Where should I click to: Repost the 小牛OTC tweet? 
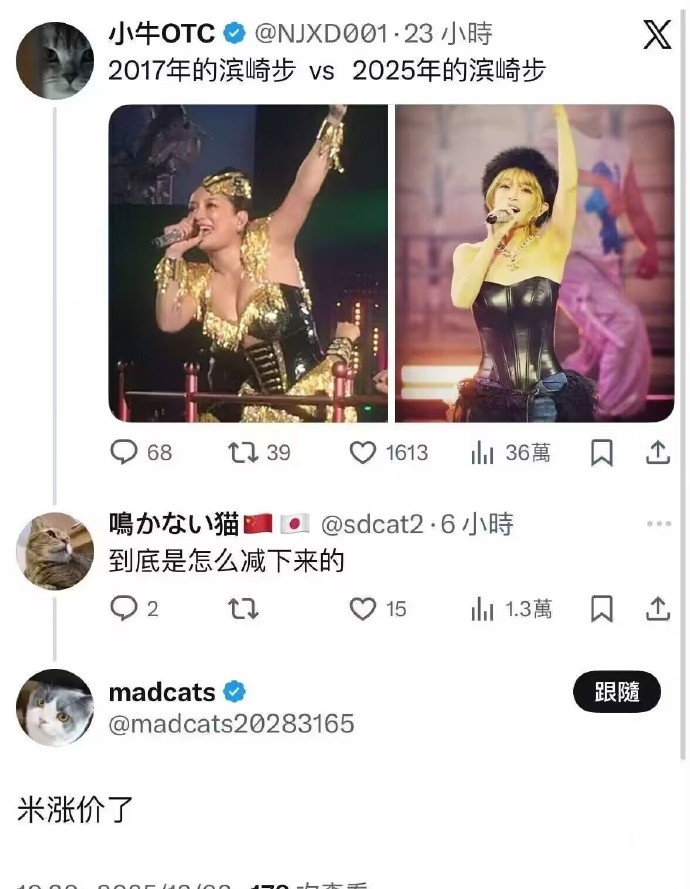pos(259,452)
